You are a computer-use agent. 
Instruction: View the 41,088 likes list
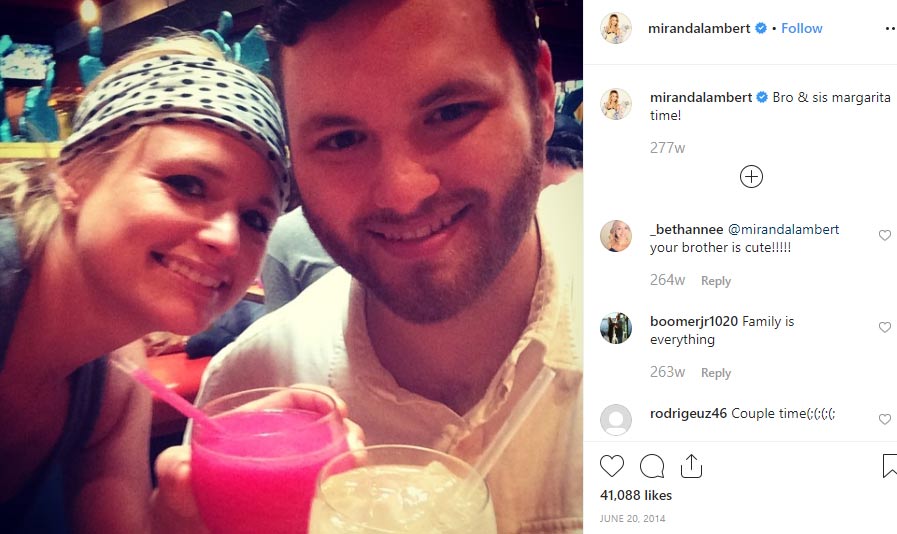point(636,495)
